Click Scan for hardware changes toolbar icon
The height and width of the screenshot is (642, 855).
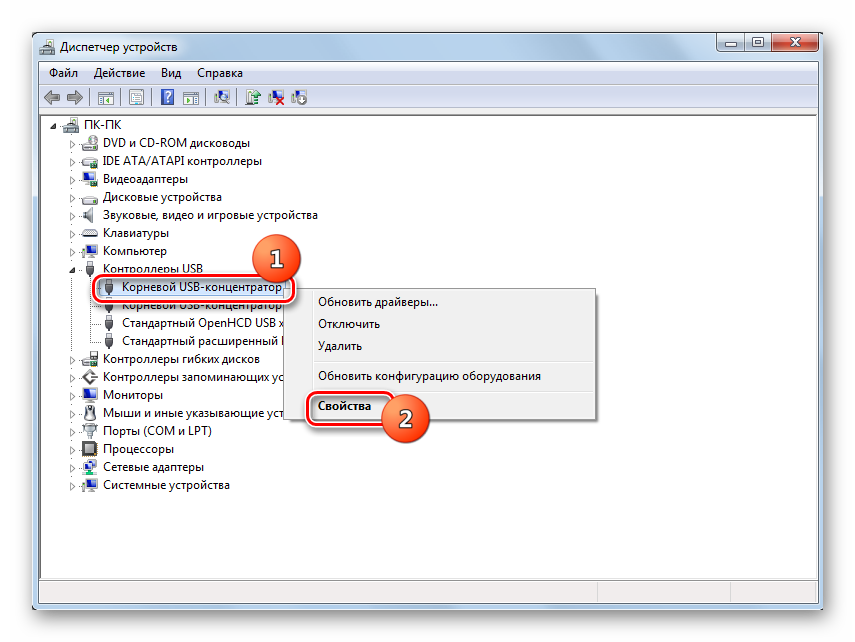[x=223, y=97]
